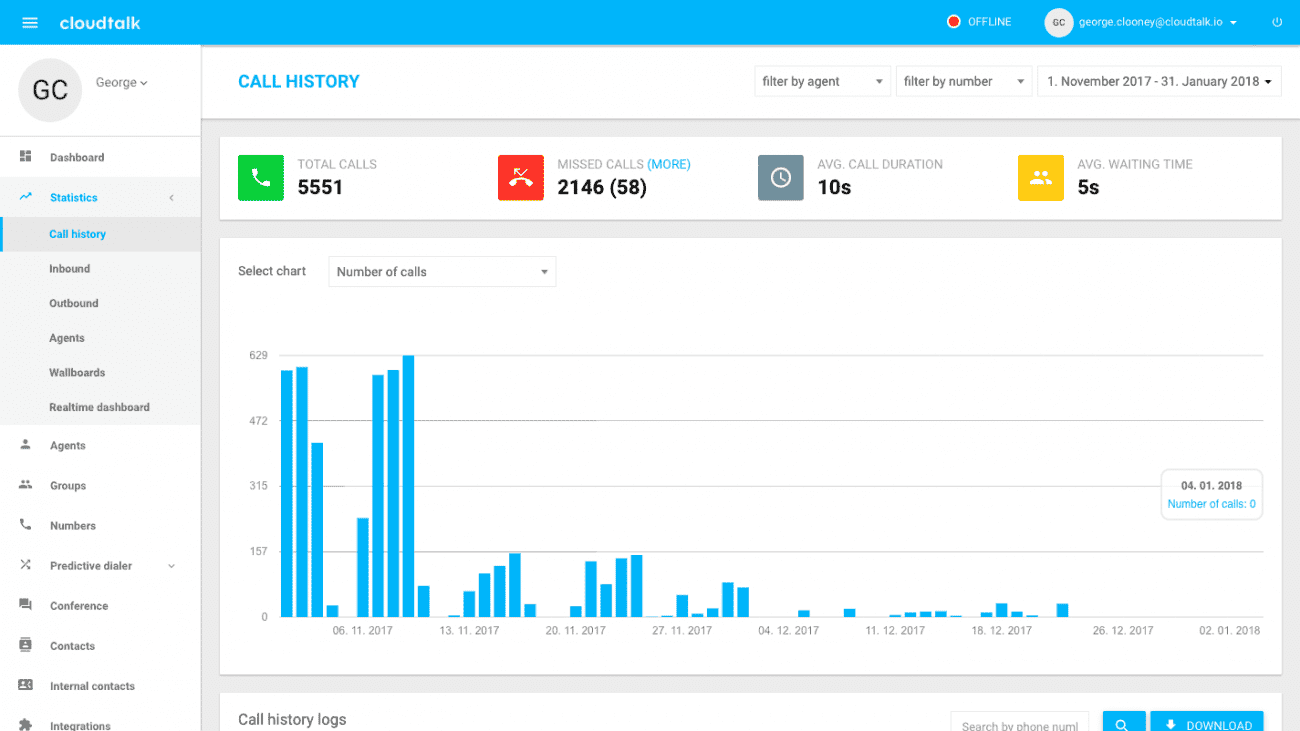Open the hamburger menu icon
This screenshot has width=1300, height=731.
30,23
